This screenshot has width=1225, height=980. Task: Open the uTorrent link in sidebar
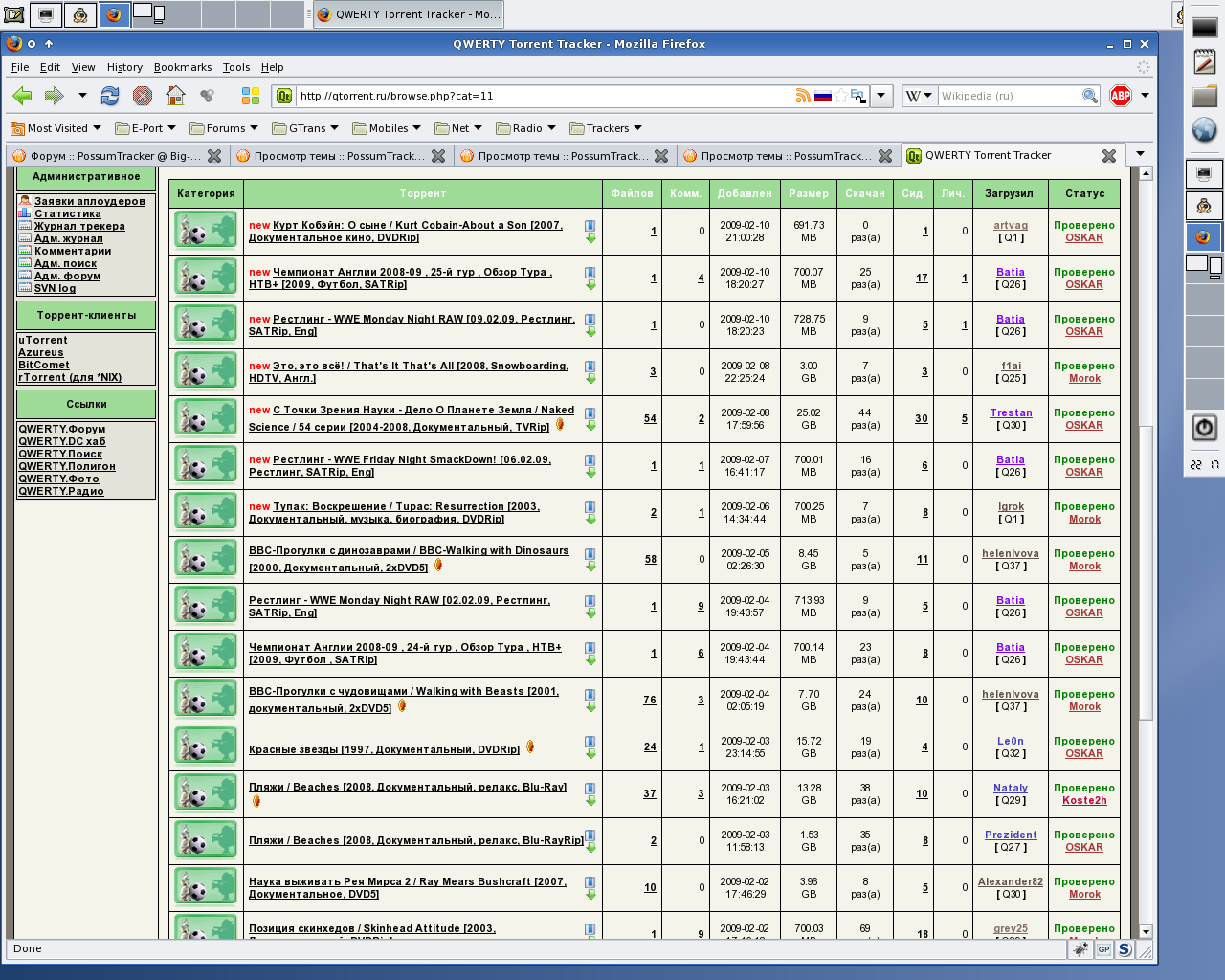43,340
